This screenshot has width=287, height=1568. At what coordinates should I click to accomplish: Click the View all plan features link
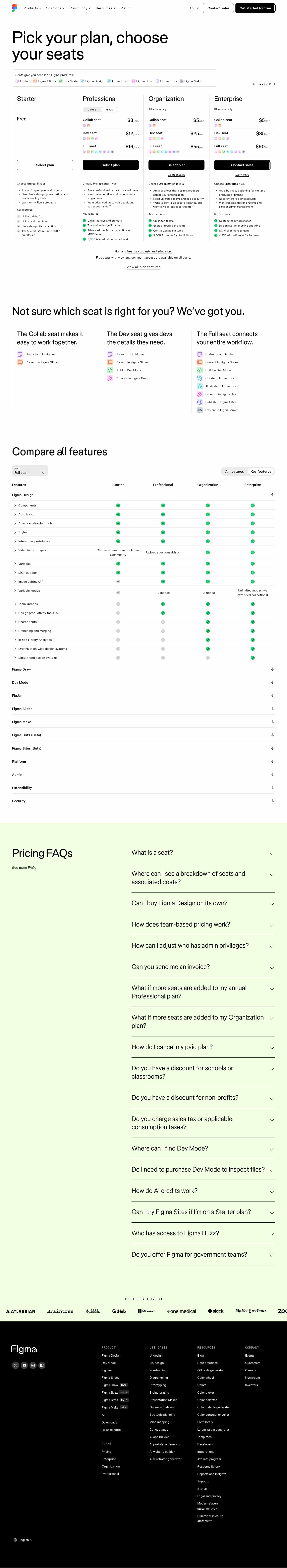(143, 267)
